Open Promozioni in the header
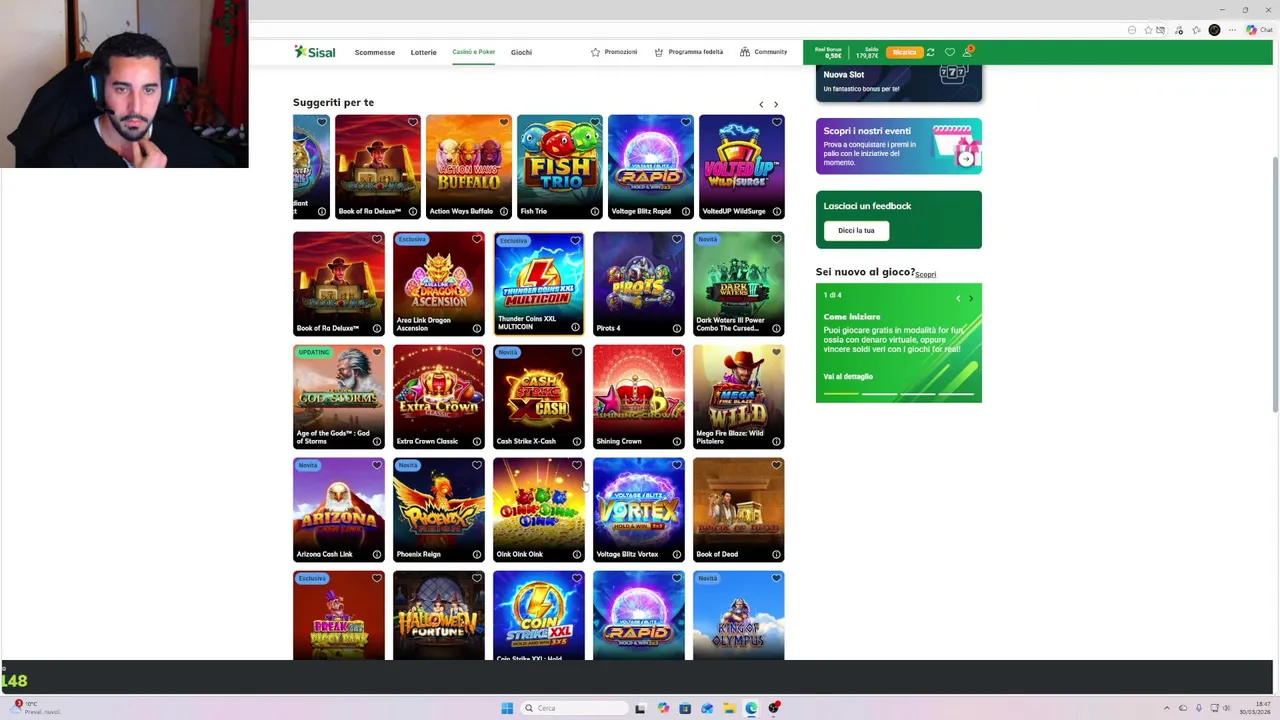The width and height of the screenshot is (1280, 720). [613, 52]
